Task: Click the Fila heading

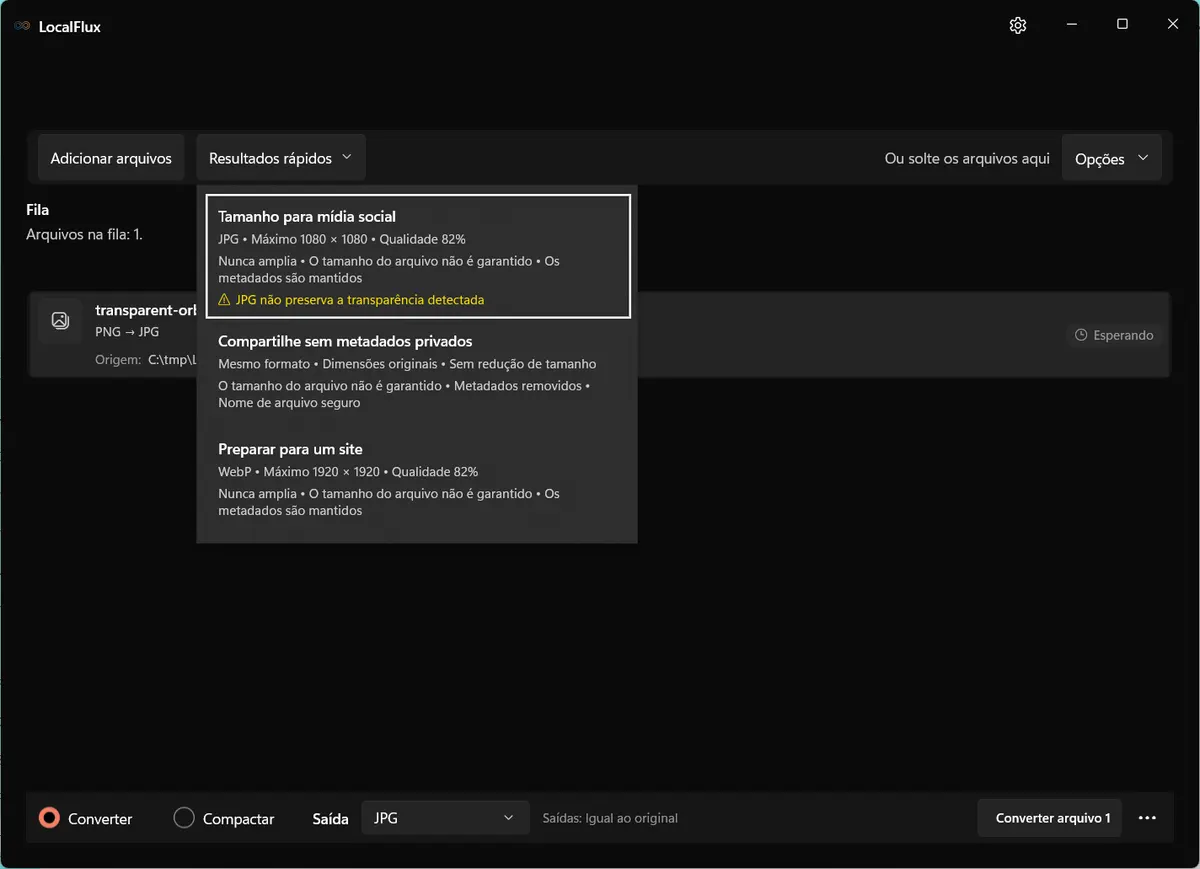Action: pyautogui.click(x=37, y=210)
